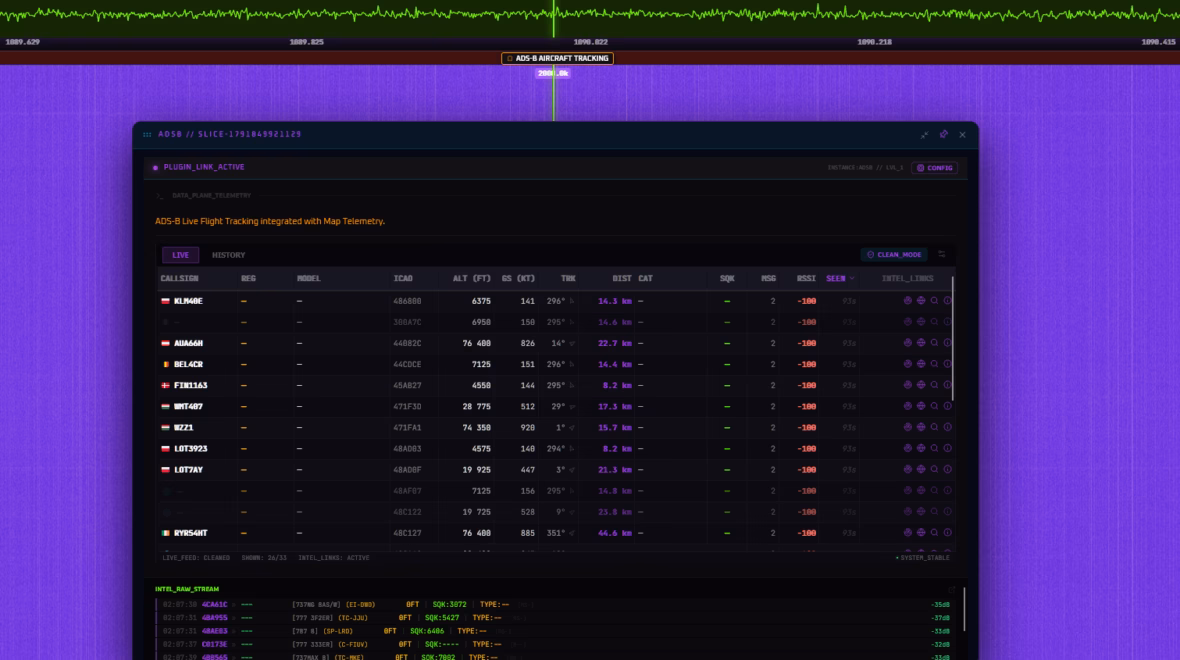This screenshot has height=660, width=1180.
Task: Click the ADS-B AIRCRAFT TRACKING label
Action: (558, 58)
